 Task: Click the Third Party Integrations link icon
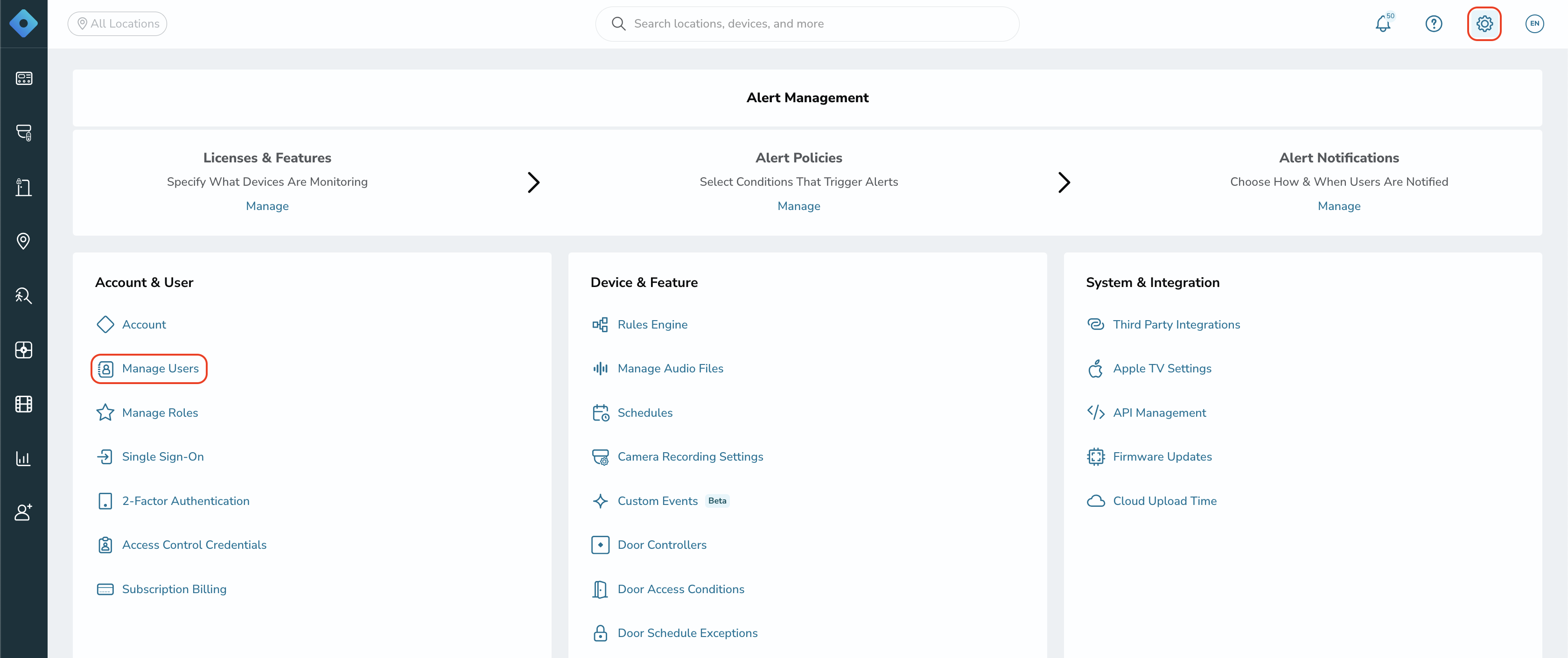[x=1096, y=324]
